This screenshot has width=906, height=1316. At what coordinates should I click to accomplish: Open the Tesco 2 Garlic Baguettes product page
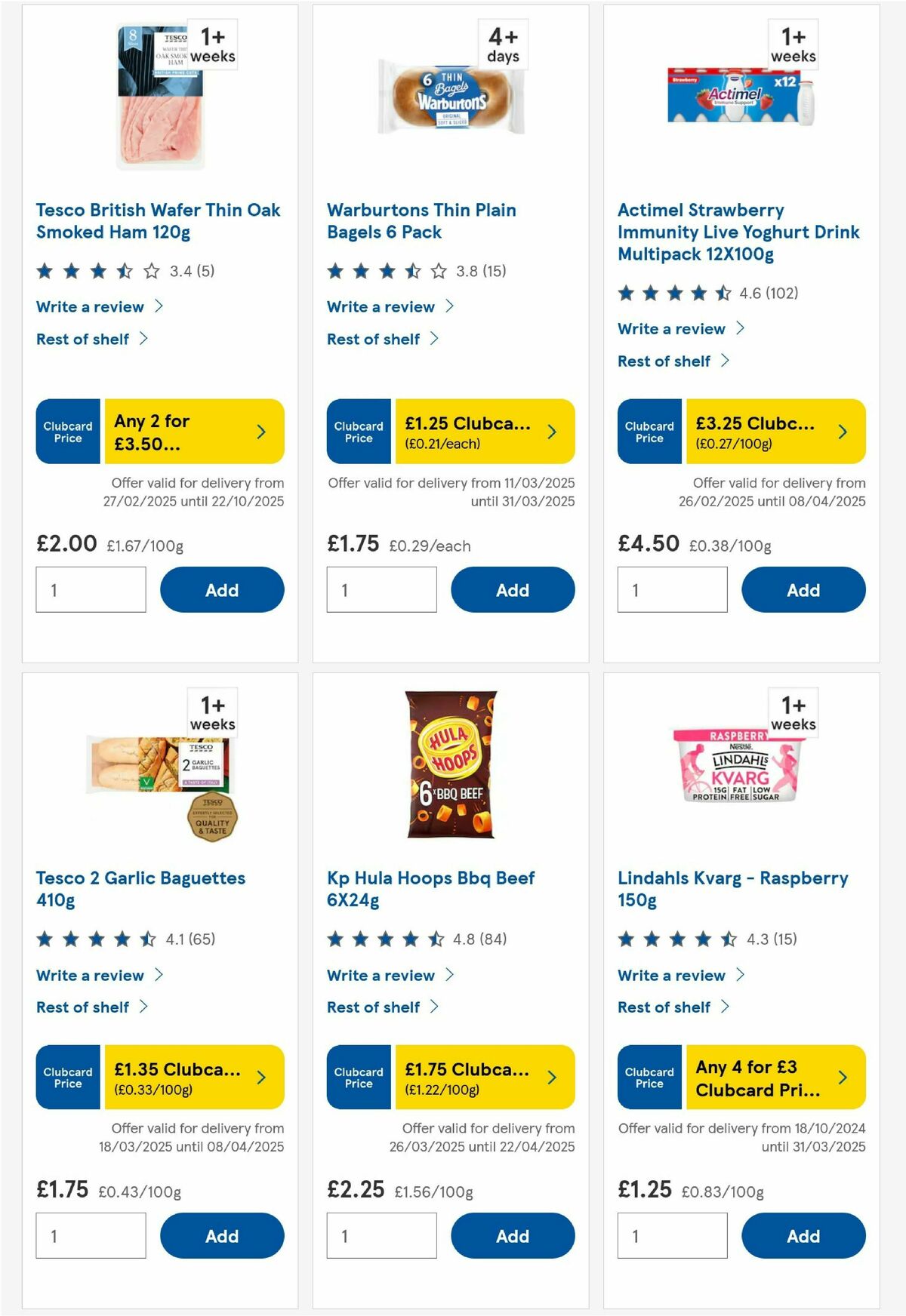click(x=140, y=889)
